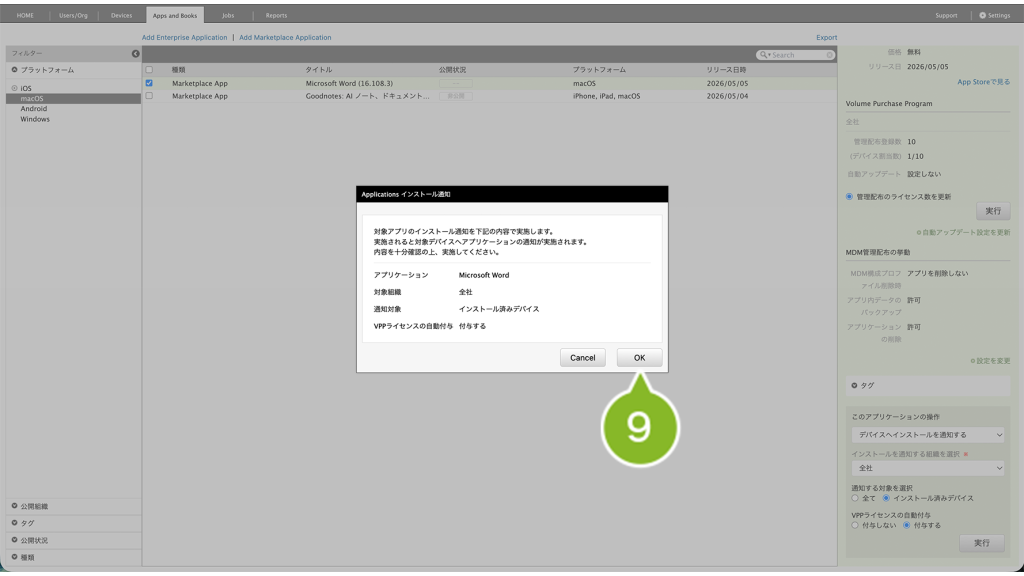This screenshot has height=576, width=1024.
Task: Select Windows in the platform filter
Action: click(x=35, y=120)
